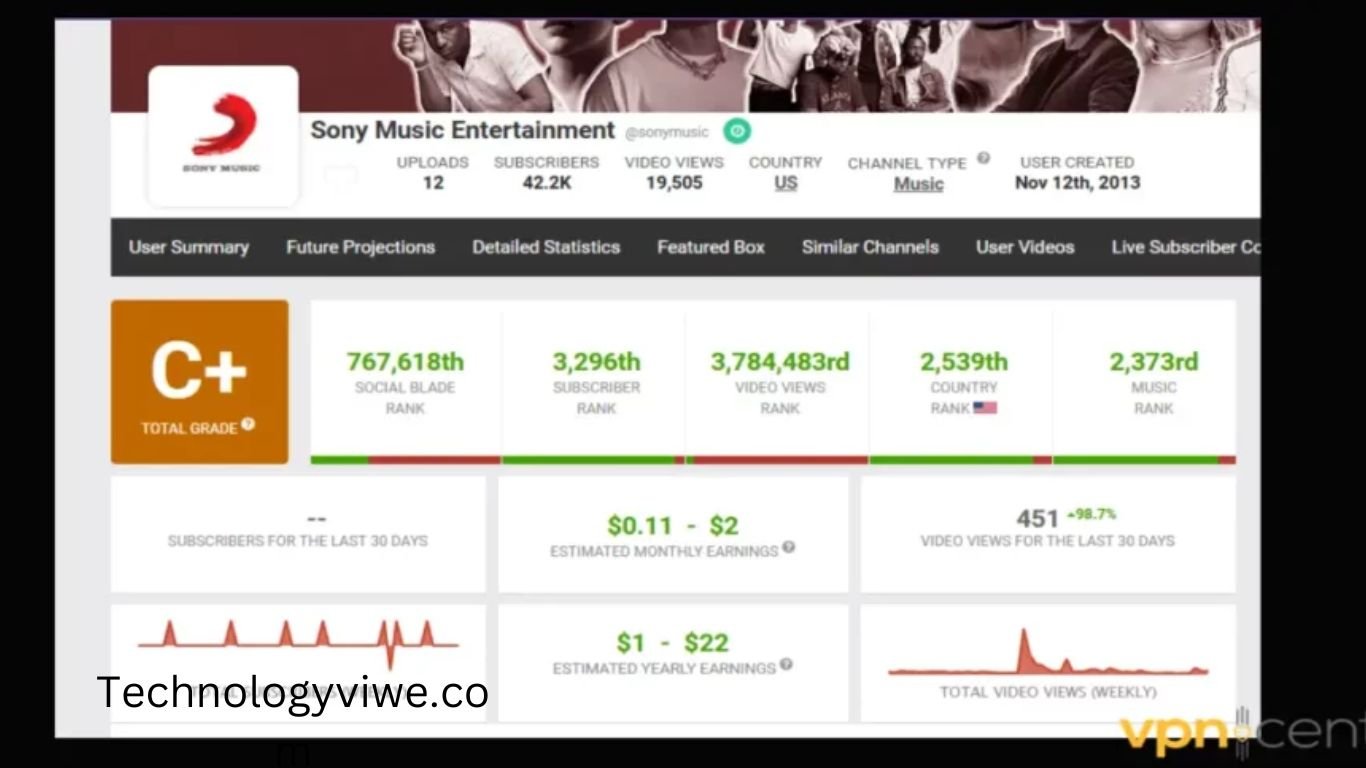Image resolution: width=1366 pixels, height=768 pixels.
Task: Click the Subscribers For The Last 30 Days label
Action: click(298, 541)
